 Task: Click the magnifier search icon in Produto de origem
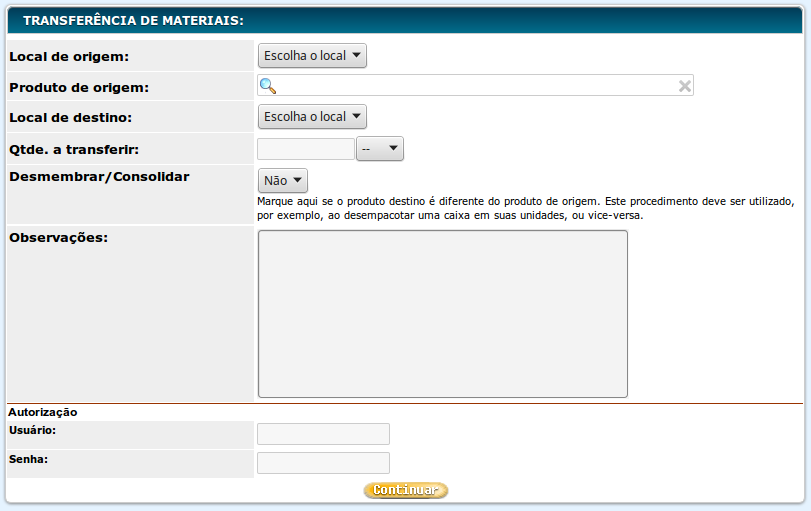coord(267,86)
